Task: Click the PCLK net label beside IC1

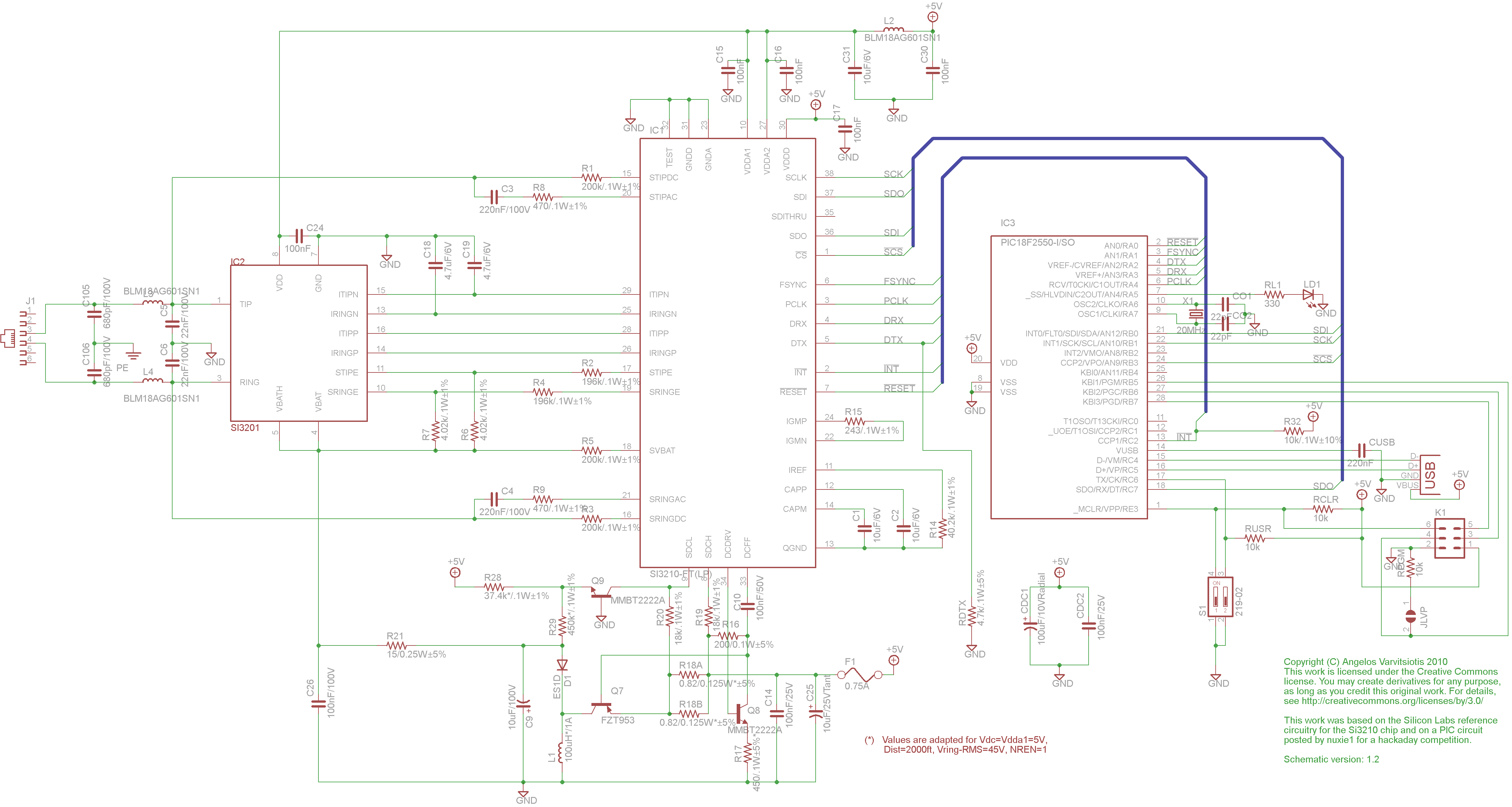Action: [x=896, y=301]
